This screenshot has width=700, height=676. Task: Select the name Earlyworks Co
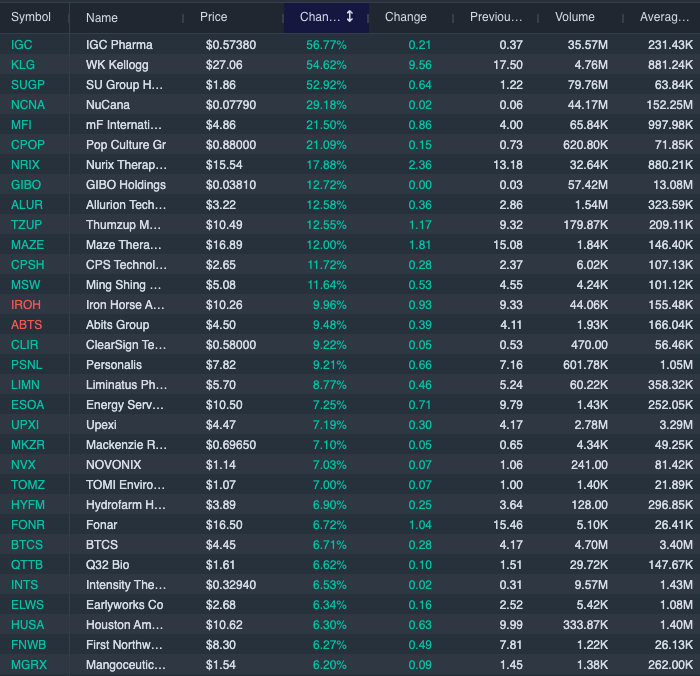tap(125, 605)
